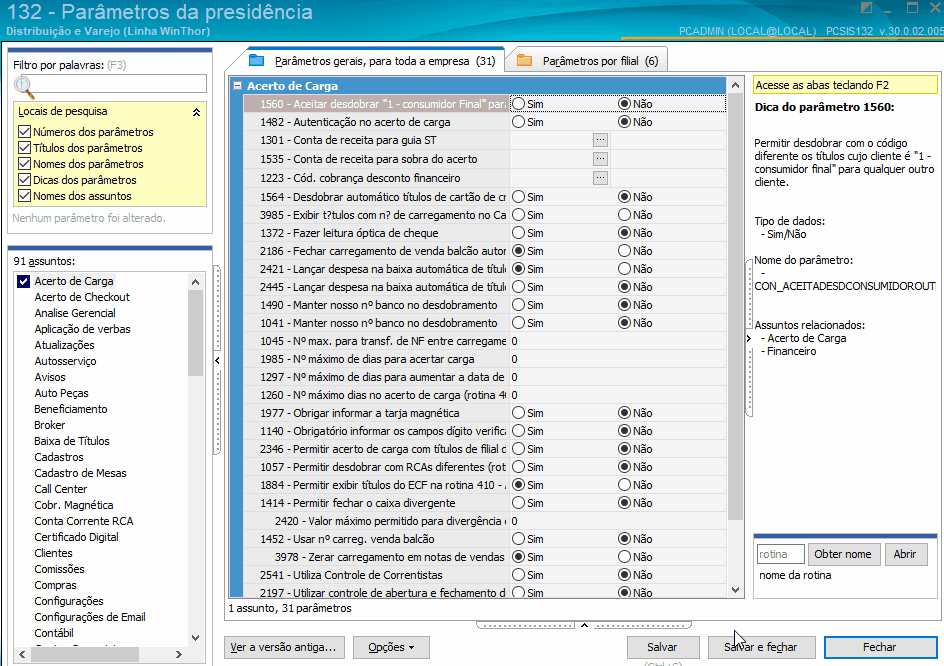The width and height of the screenshot is (944, 666).
Task: Uncheck Dicas dos parâmetros
Action: tap(25, 180)
